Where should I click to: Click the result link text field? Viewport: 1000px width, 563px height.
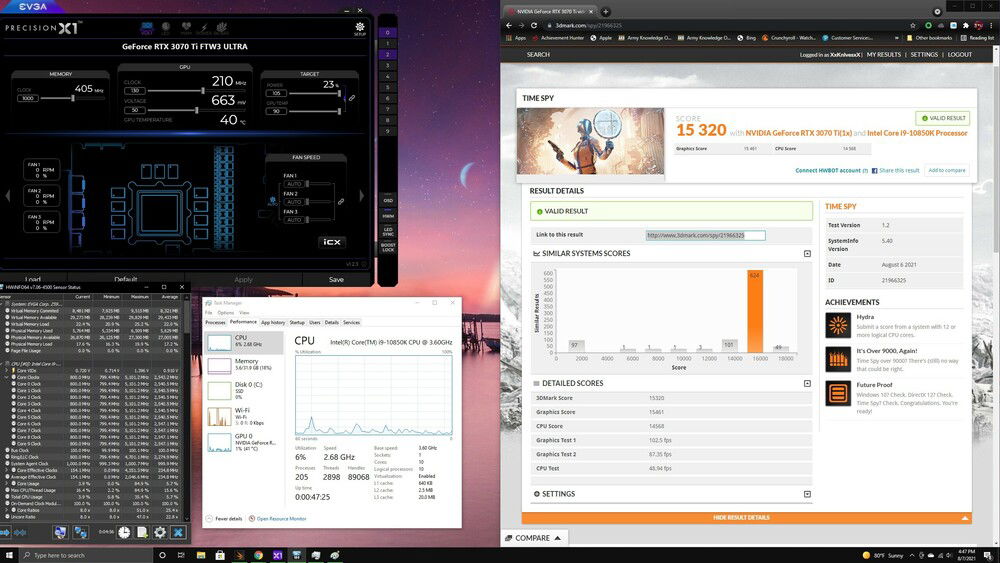(x=705, y=236)
